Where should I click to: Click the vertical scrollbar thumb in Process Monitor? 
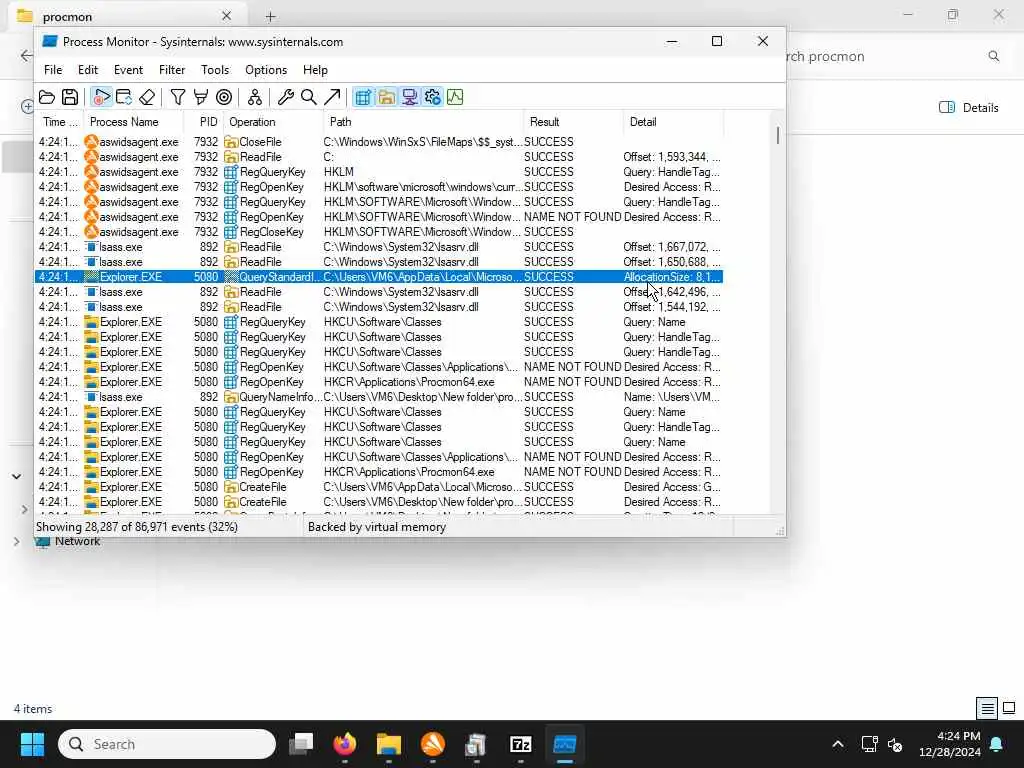pos(777,136)
